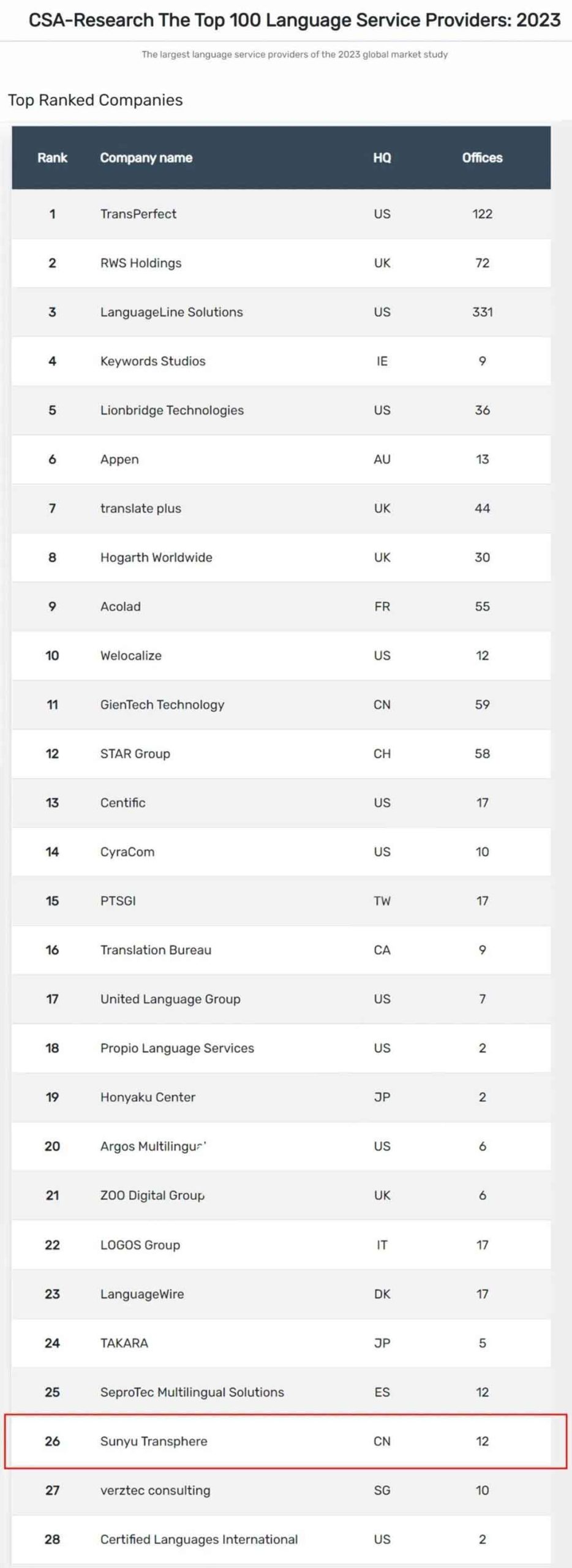Click the Offices column header
Screen dimensions: 572x1568
coord(482,158)
